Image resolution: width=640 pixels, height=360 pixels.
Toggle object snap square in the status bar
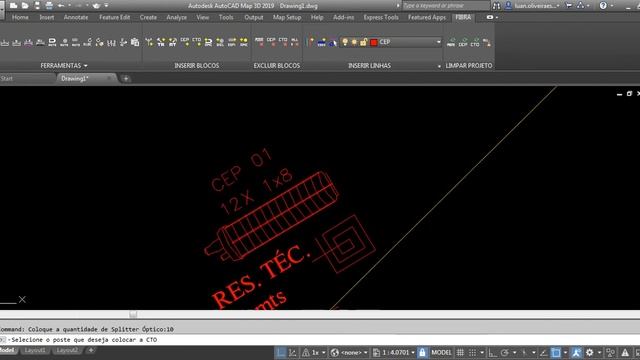coord(556,352)
